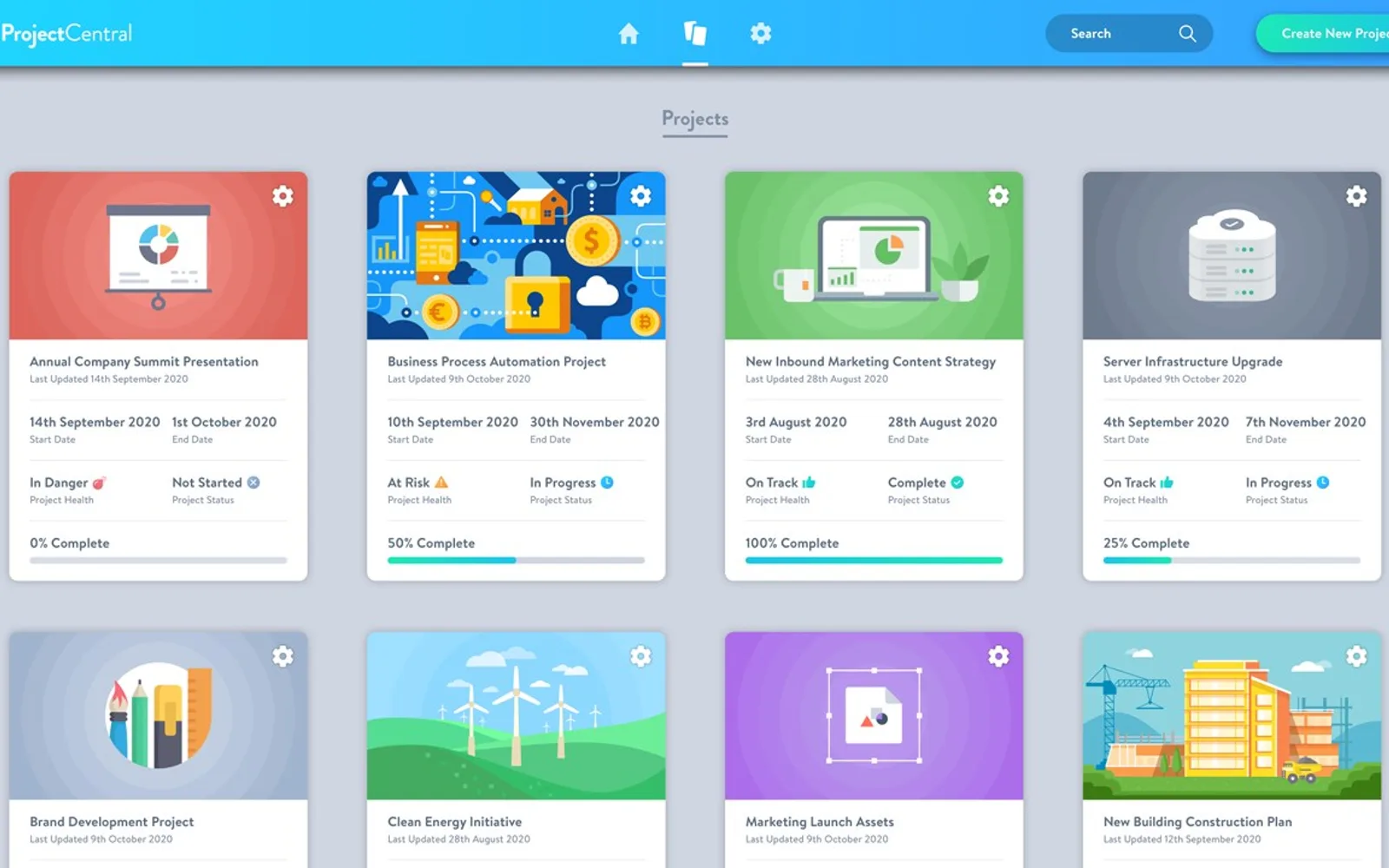Click the Annual Company Summit presentation thumbnail
Screen dimensions: 1389x868
pos(158,255)
